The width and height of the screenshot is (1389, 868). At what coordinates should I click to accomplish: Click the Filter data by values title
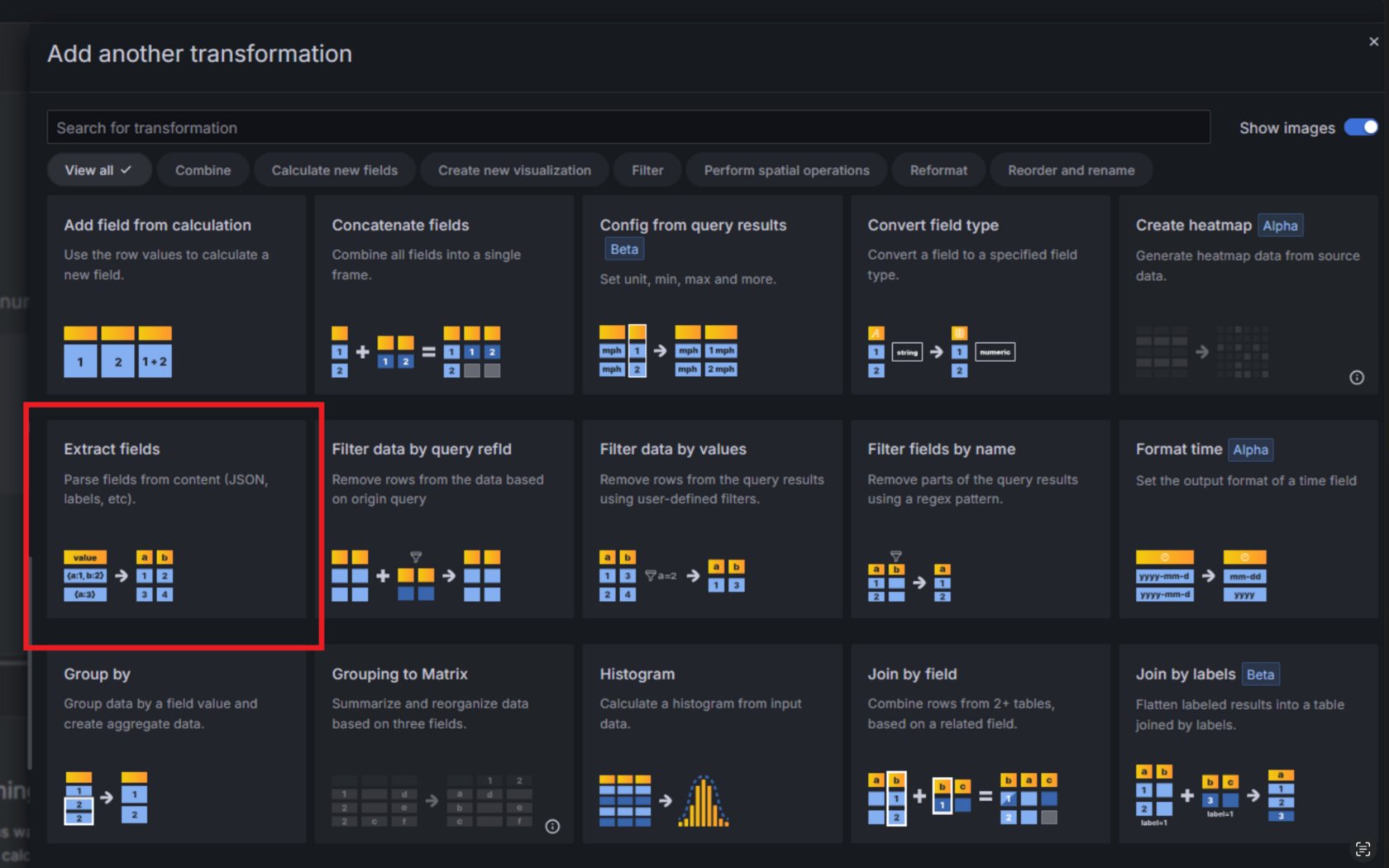(673, 449)
